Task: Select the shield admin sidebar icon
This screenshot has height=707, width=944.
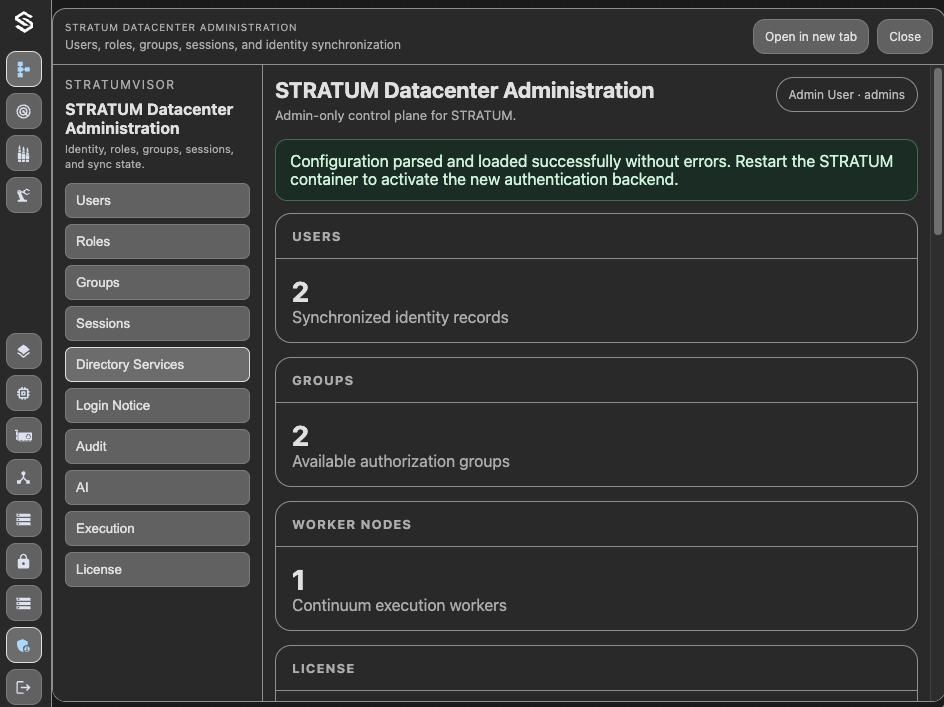Action: (24, 646)
